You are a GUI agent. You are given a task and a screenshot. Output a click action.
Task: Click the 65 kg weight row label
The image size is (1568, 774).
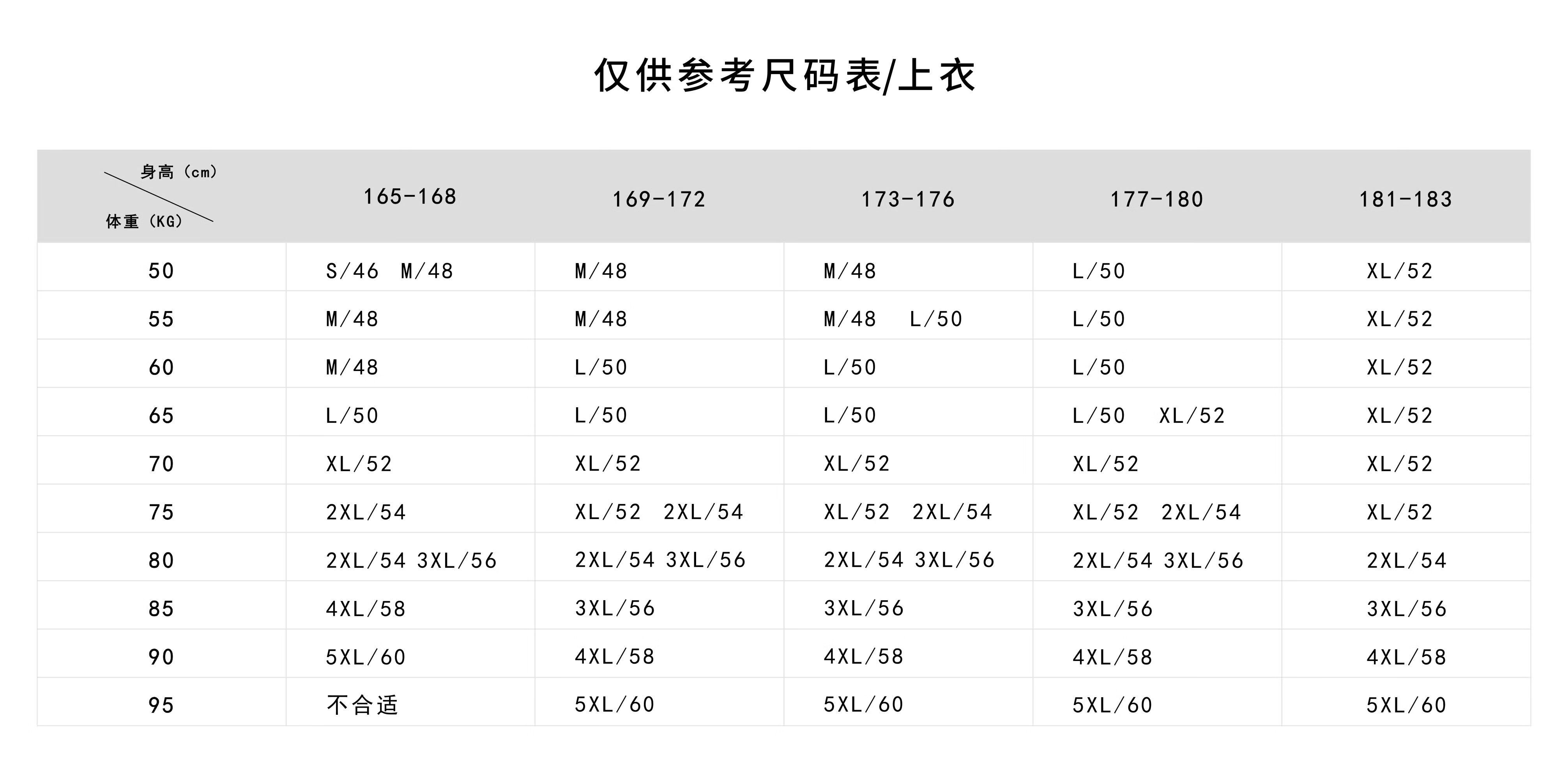[161, 415]
